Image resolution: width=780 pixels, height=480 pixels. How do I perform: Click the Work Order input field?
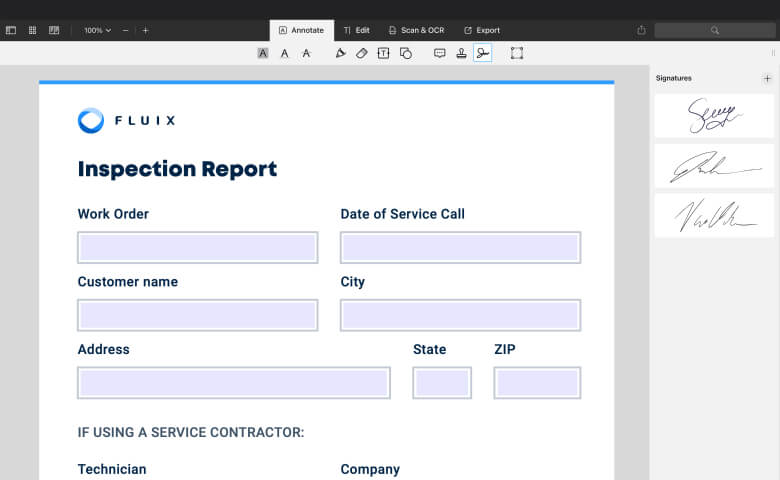[x=198, y=247]
